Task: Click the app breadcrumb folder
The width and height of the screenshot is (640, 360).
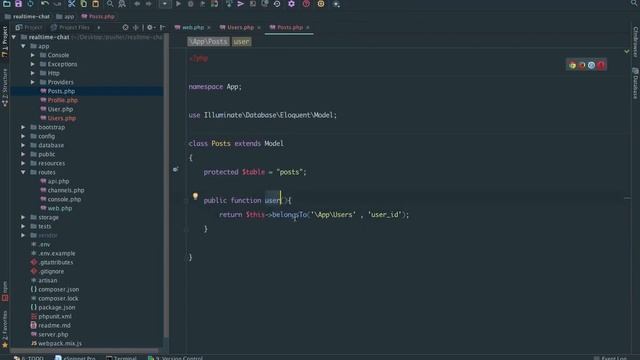Action: click(65, 17)
